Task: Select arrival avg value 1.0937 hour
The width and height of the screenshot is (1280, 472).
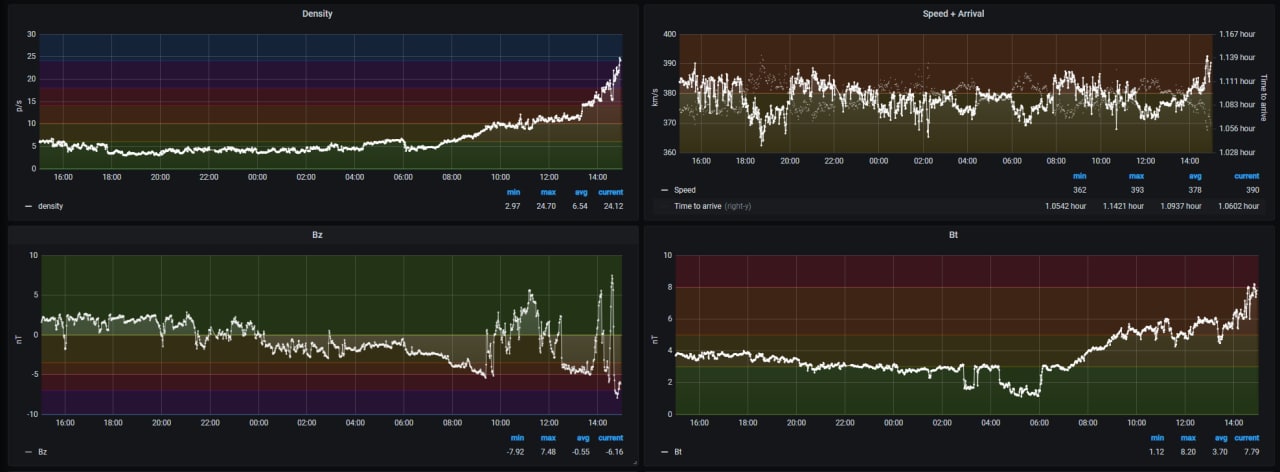Action: (1180, 205)
